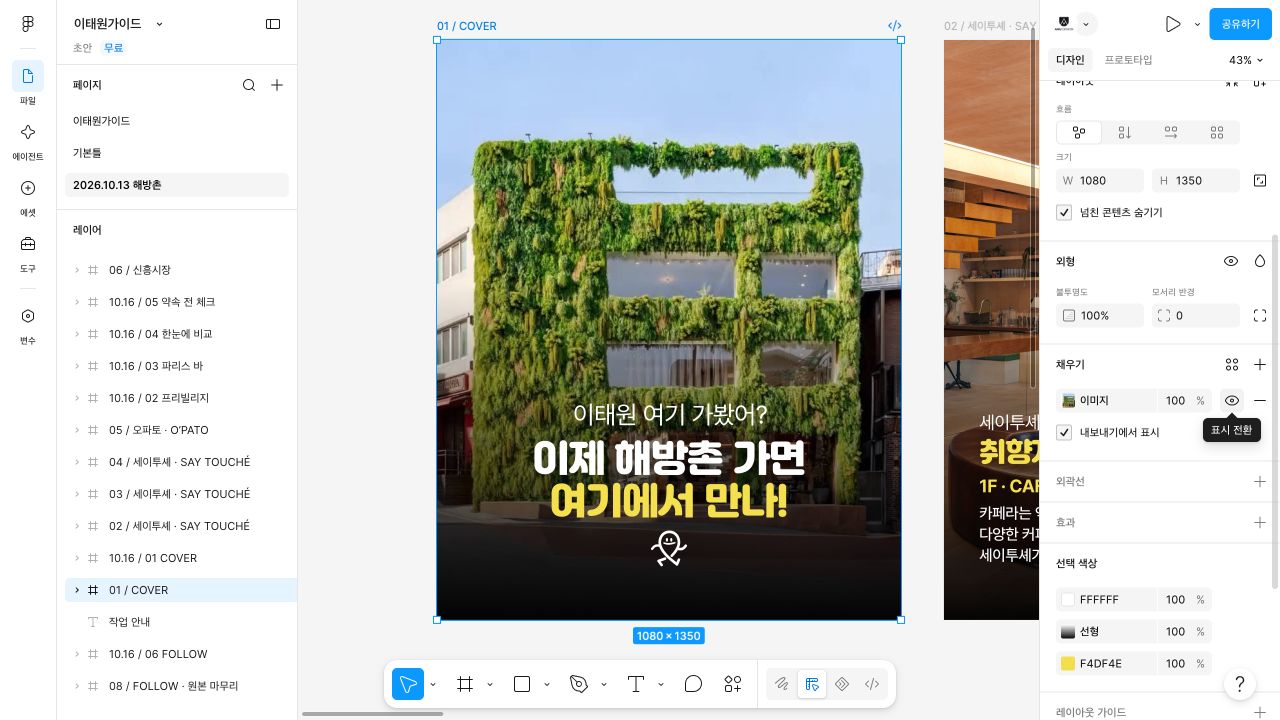The height and width of the screenshot is (720, 1280).
Task: Switch to Draw mode squiggle icon
Action: pyautogui.click(x=782, y=684)
